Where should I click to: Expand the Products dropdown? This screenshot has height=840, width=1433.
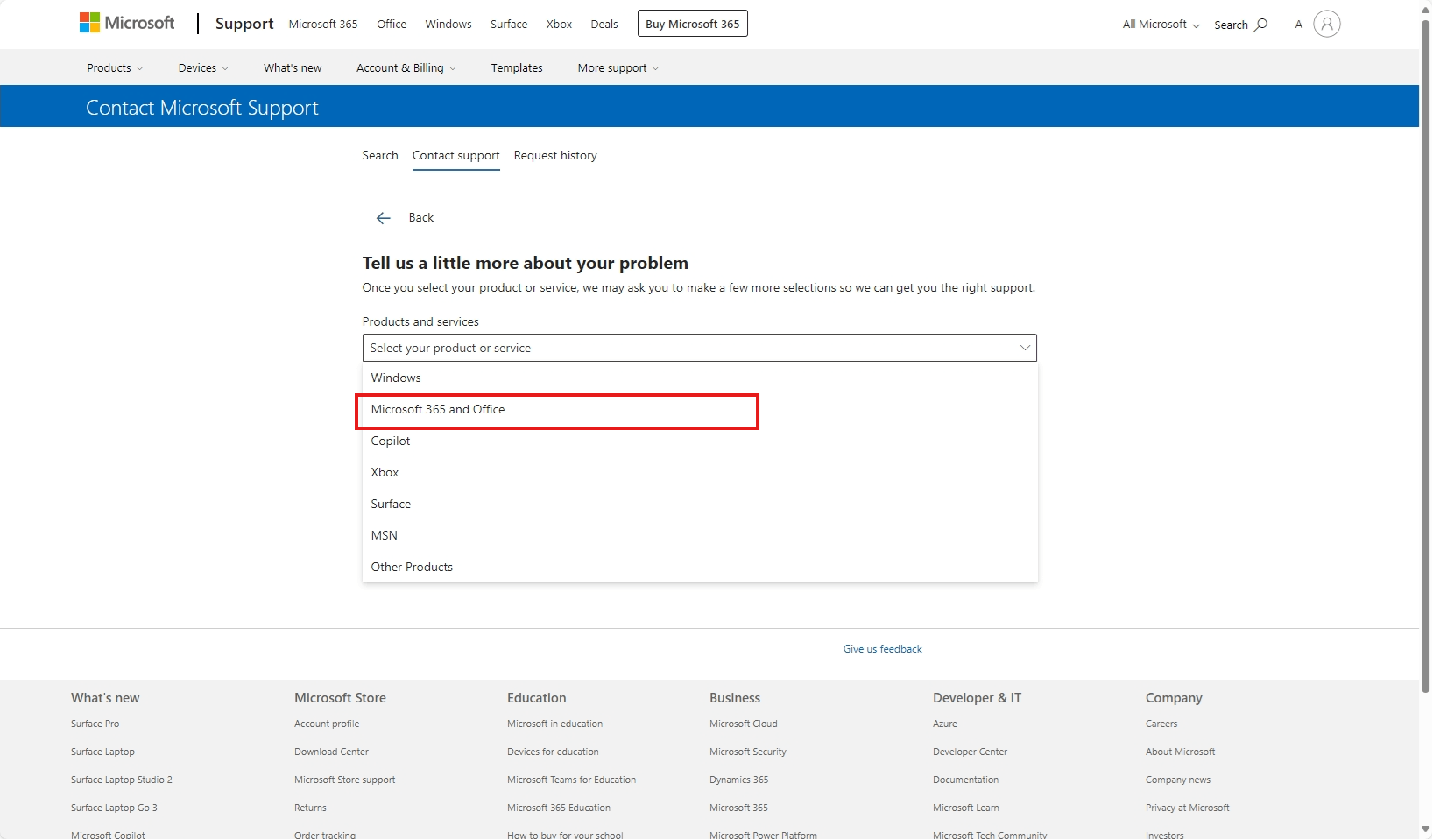tap(115, 67)
